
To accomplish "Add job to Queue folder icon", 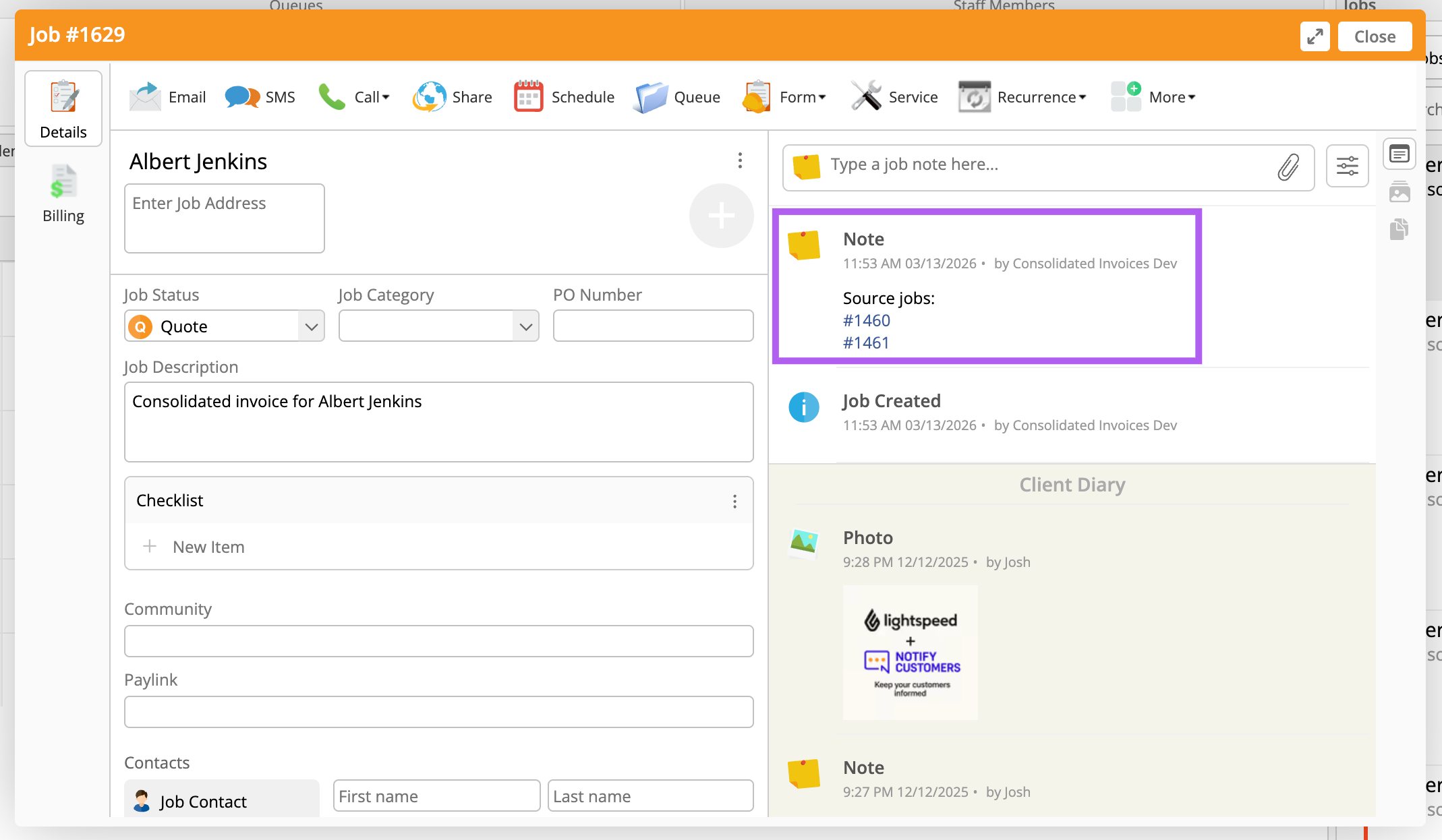I will click(651, 97).
